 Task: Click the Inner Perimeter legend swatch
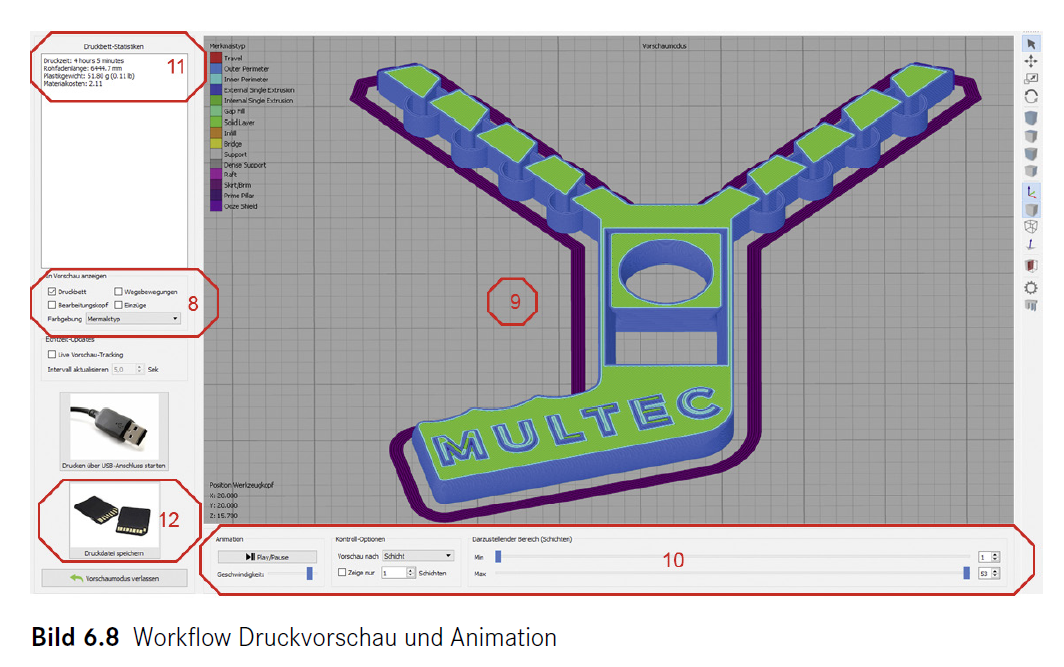216,79
